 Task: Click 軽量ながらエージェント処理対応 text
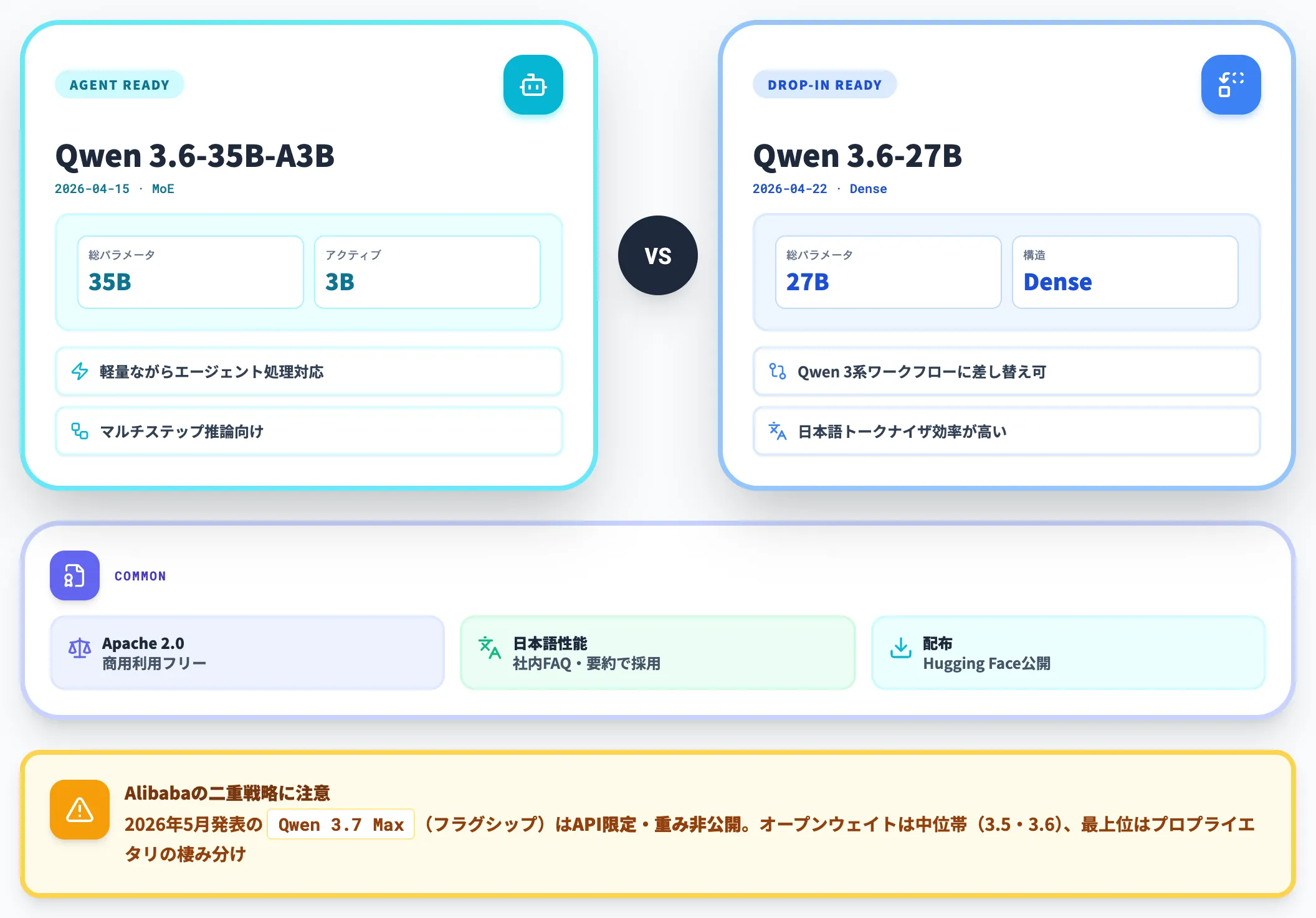coord(212,372)
